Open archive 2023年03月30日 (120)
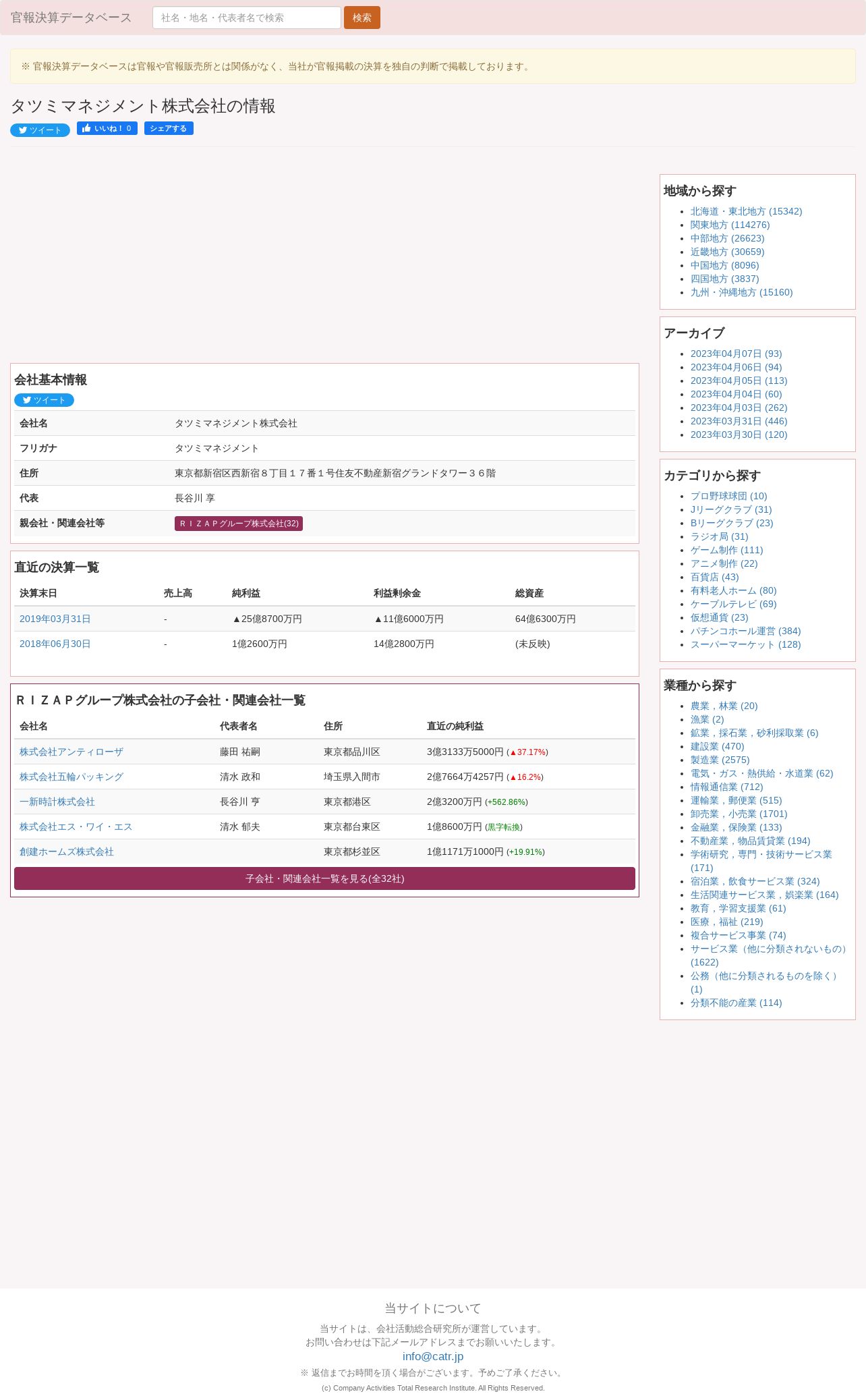This screenshot has height=1400, width=866. pos(739,435)
